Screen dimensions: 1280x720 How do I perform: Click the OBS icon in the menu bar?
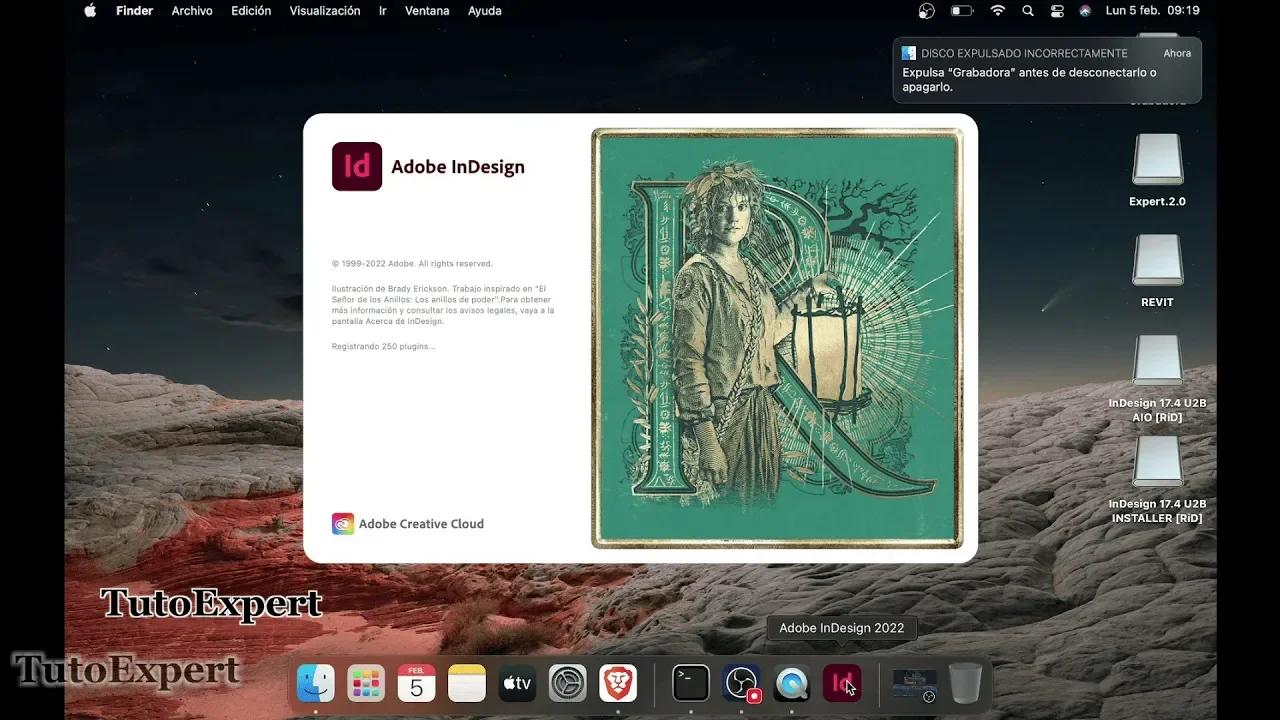925,11
